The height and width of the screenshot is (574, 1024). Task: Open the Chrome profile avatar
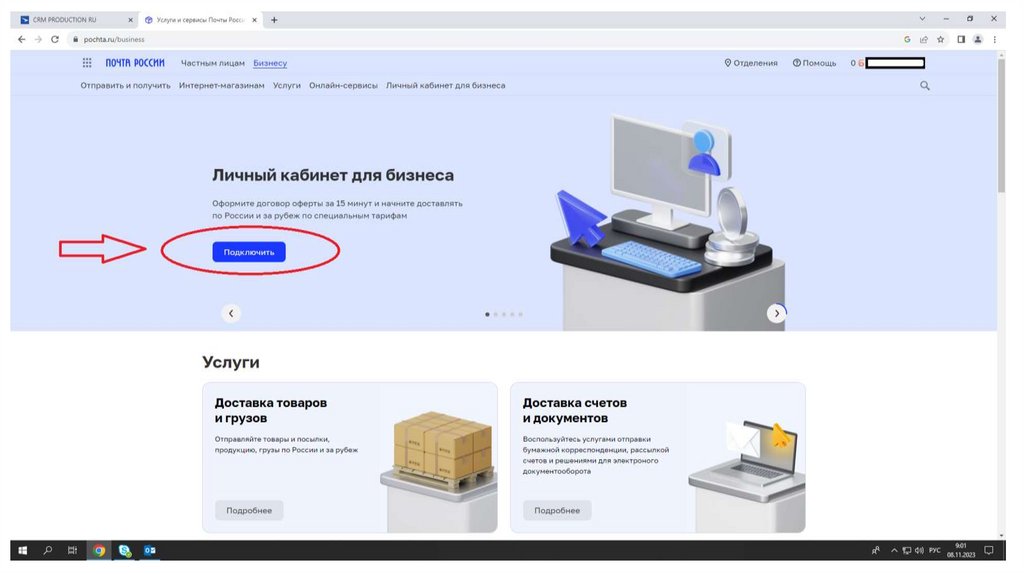point(978,39)
